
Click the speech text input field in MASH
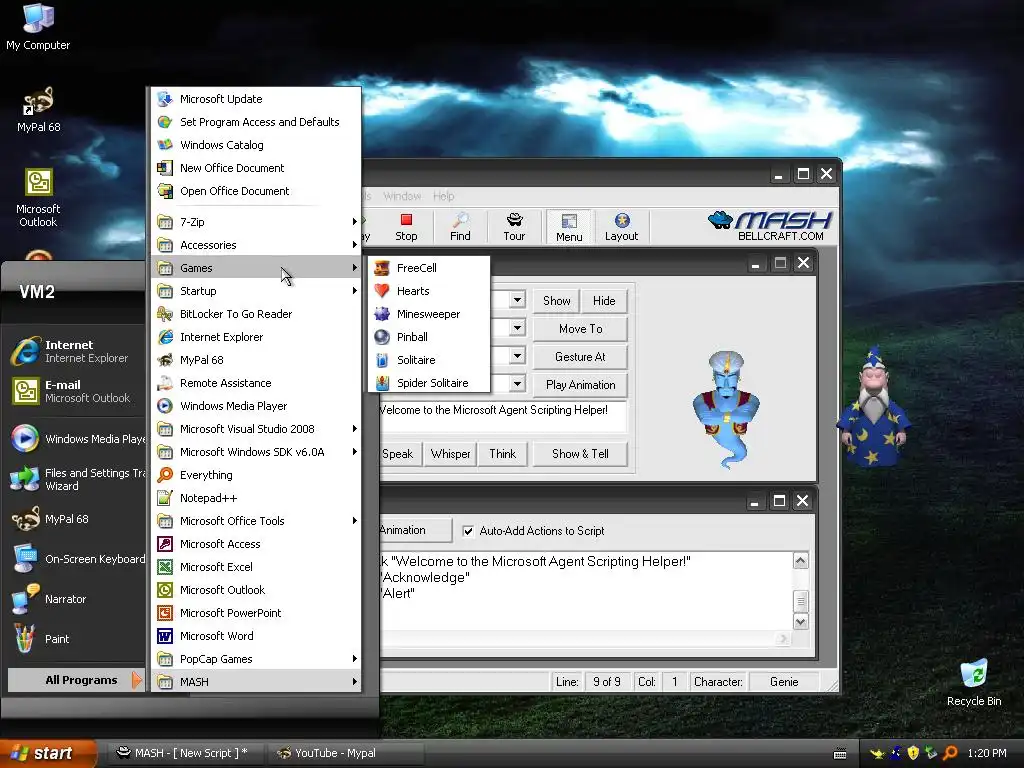[x=502, y=416]
